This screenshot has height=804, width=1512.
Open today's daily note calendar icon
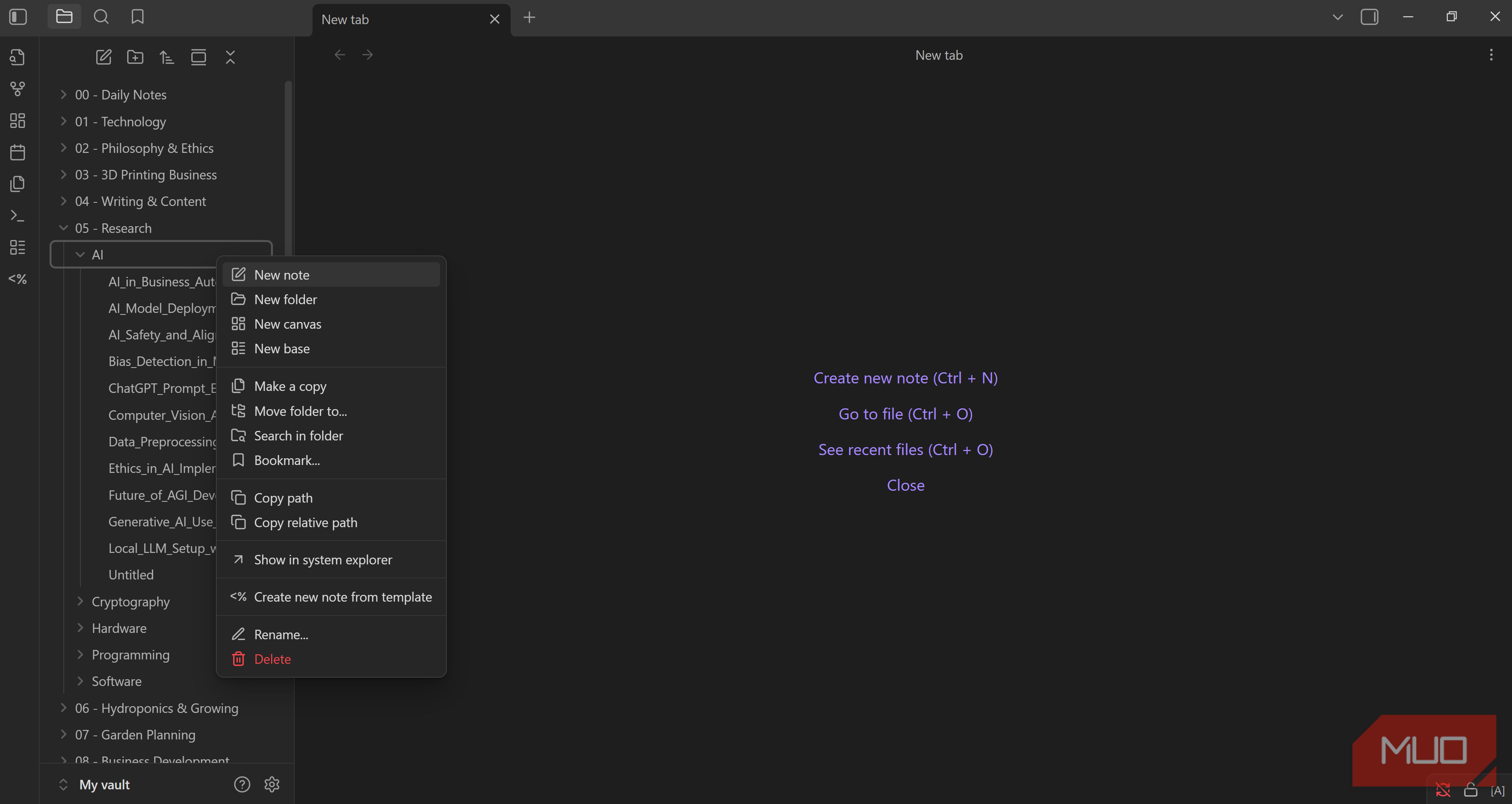(x=17, y=152)
